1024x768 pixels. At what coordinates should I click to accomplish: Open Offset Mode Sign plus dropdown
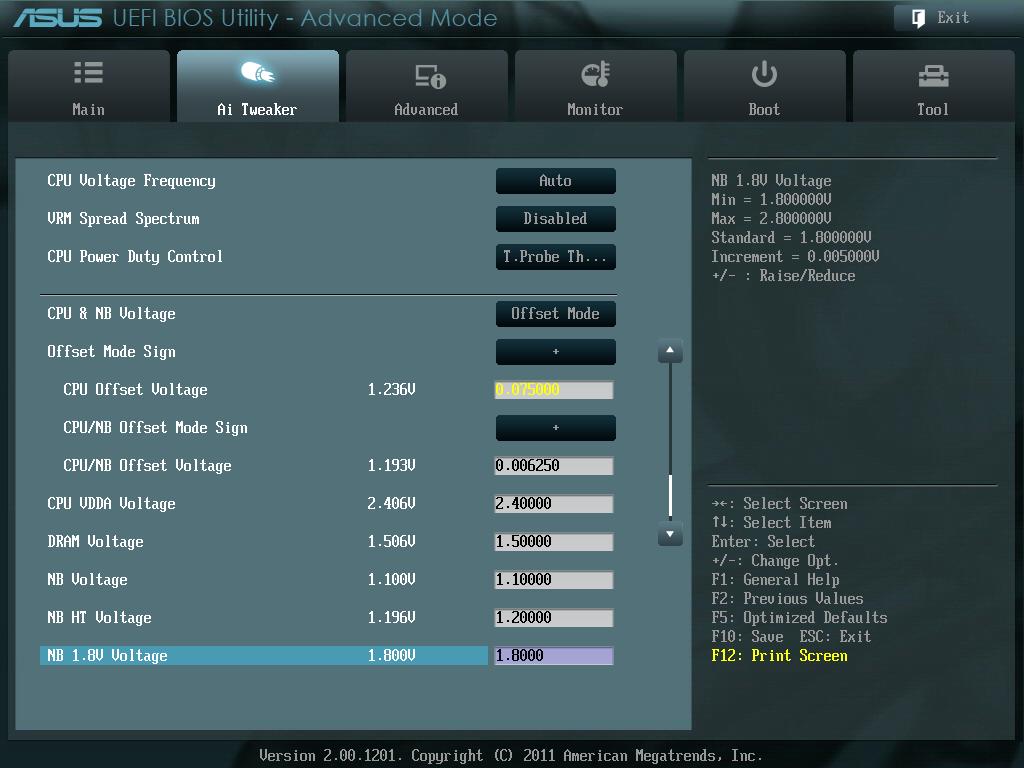pyautogui.click(x=556, y=351)
